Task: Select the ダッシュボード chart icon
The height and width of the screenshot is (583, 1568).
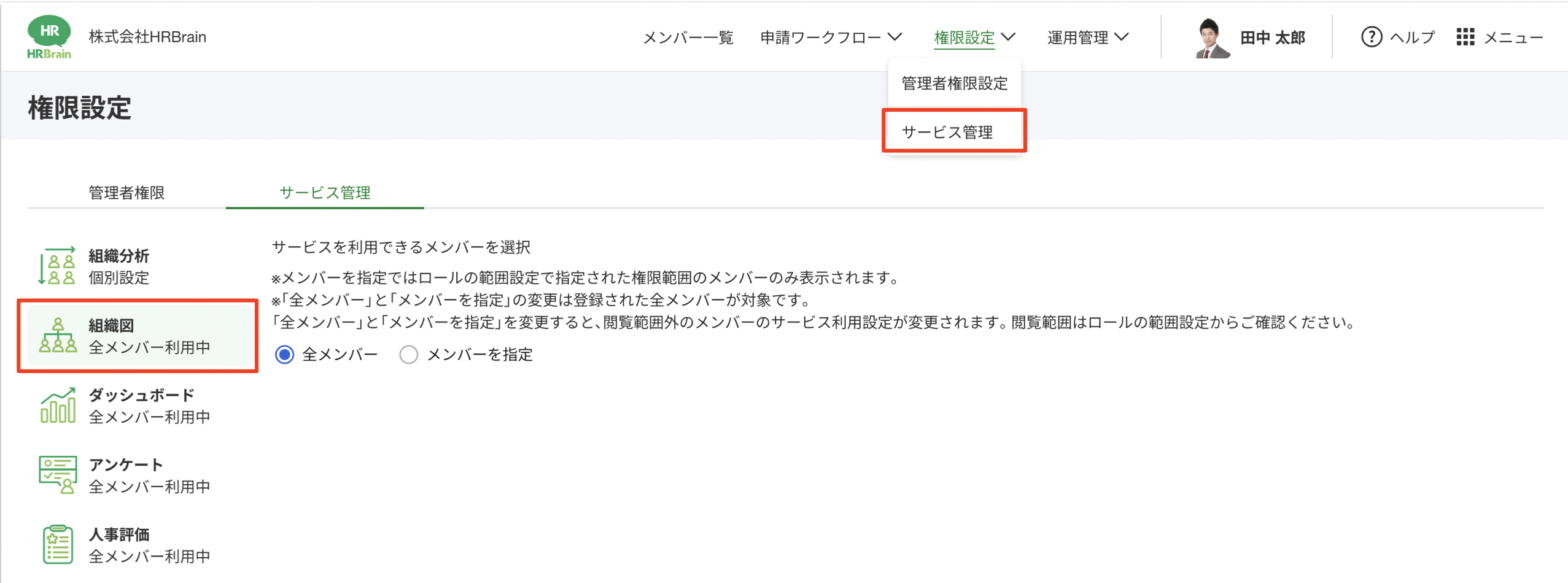Action: click(x=57, y=405)
